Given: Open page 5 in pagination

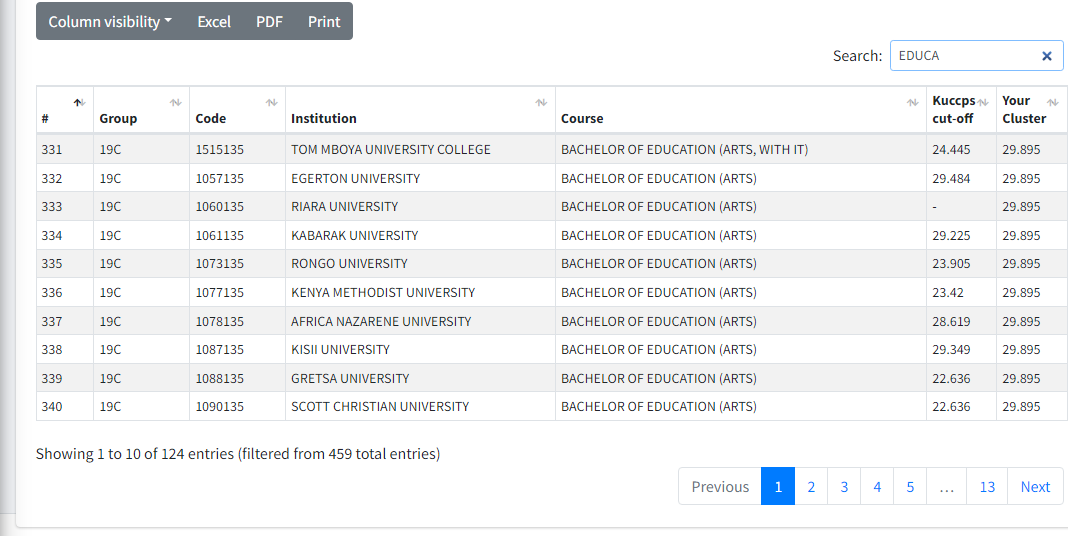Looking at the screenshot, I should click(x=910, y=487).
